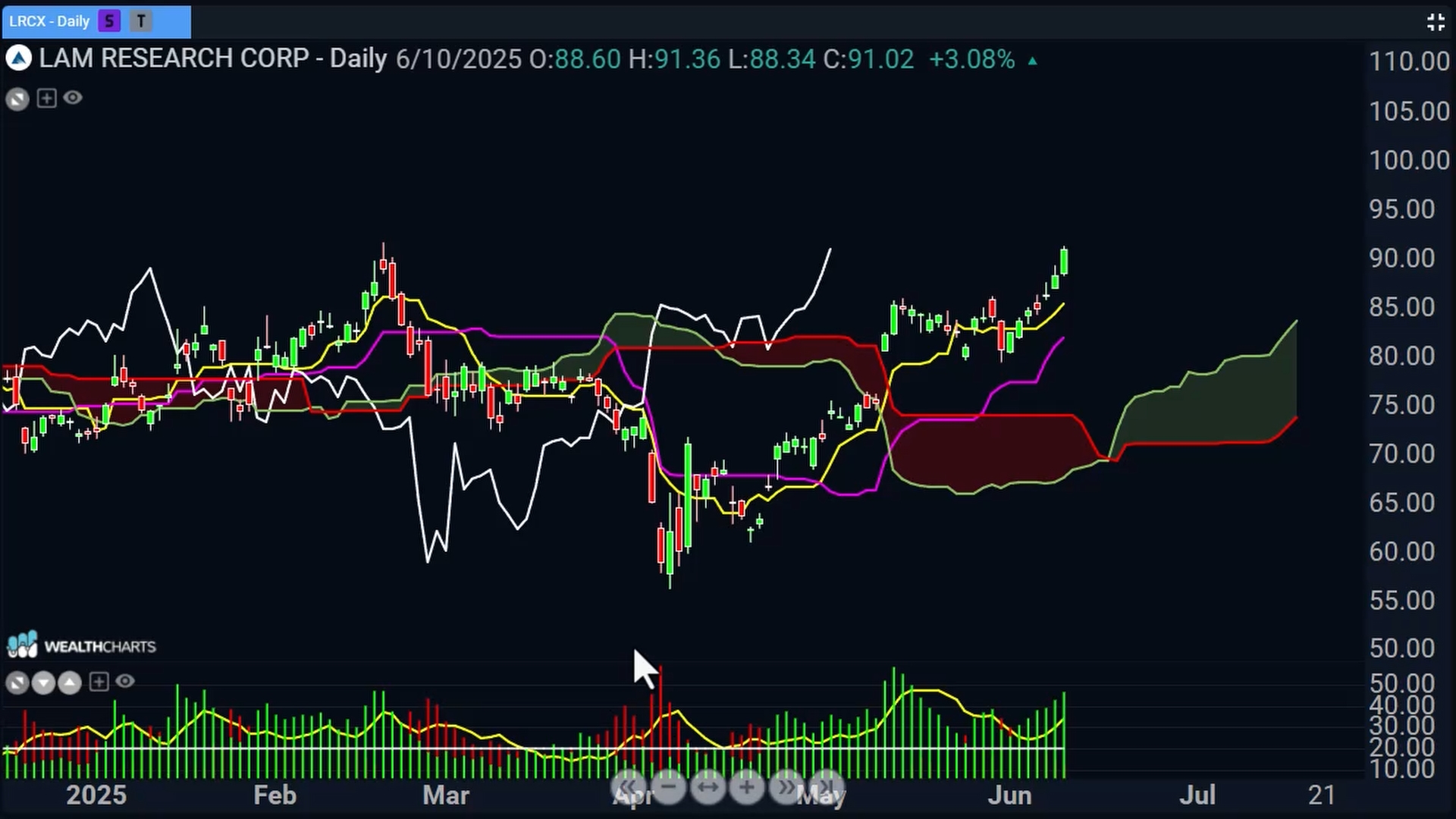Screen dimensions: 1456x819
Task: Click the purple S badge on LRCX tab
Action: 109,21
